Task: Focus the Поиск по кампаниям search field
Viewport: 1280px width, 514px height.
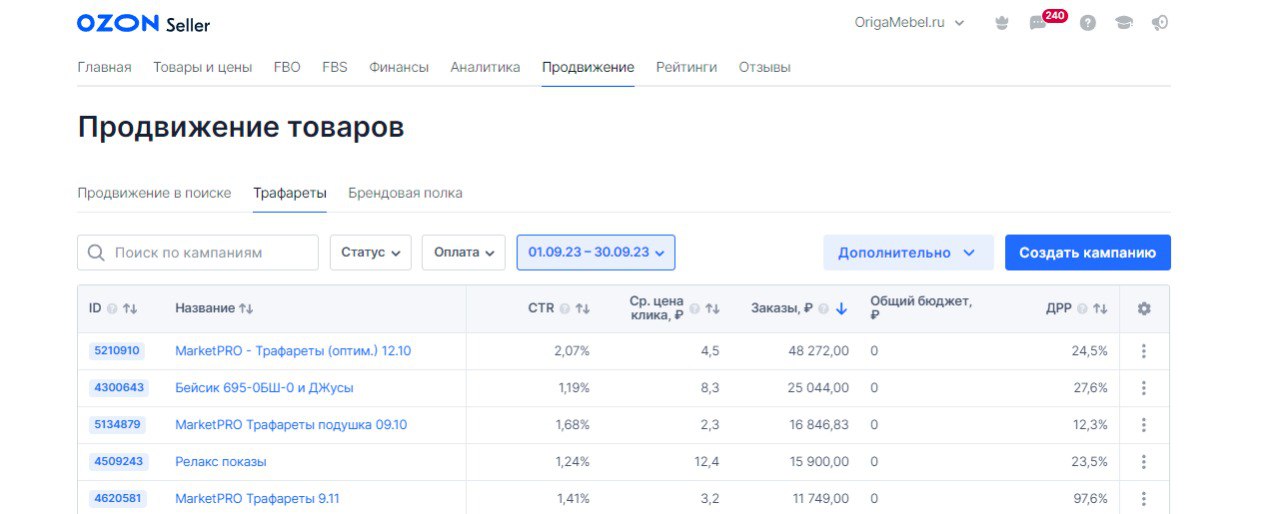Action: click(x=198, y=253)
